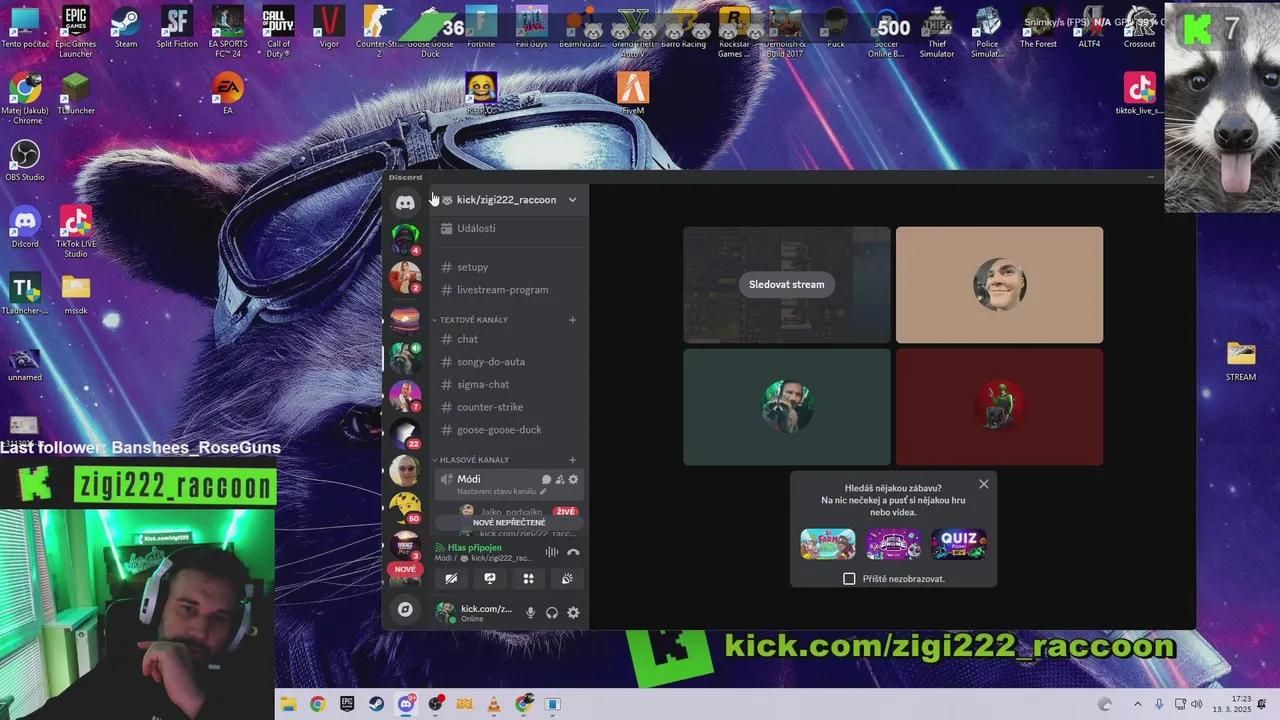Viewport: 1280px width, 720px height.
Task: Disconnect from voice with hang-up icon
Action: 573,552
